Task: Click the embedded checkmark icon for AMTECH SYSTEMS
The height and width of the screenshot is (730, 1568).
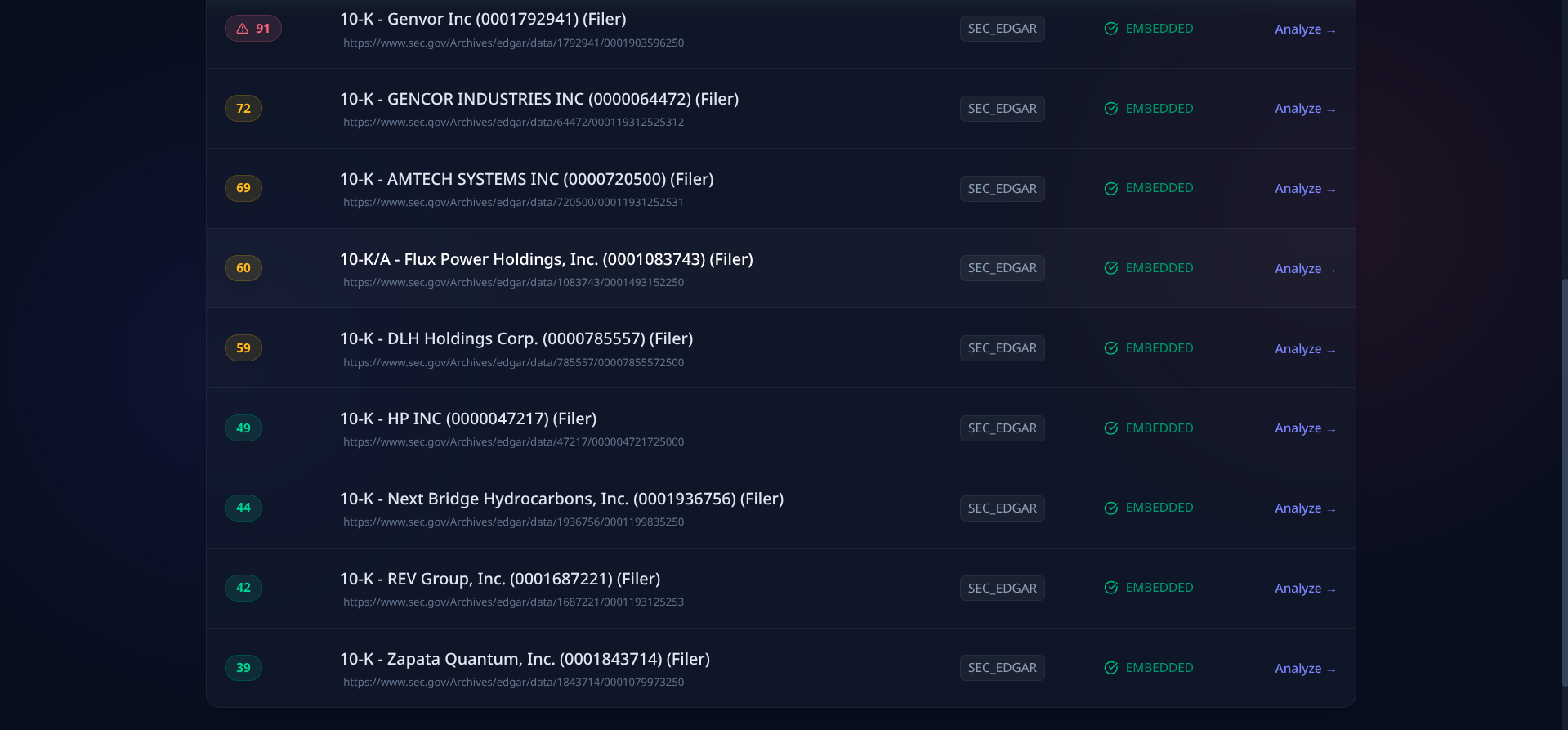Action: (x=1111, y=189)
